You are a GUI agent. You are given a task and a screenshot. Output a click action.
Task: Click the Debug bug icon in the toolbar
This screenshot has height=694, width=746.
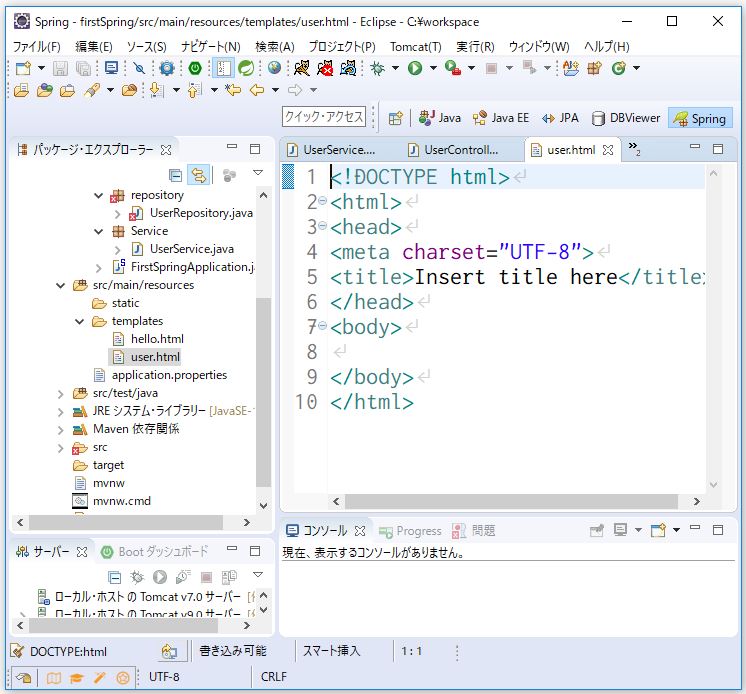(x=377, y=68)
